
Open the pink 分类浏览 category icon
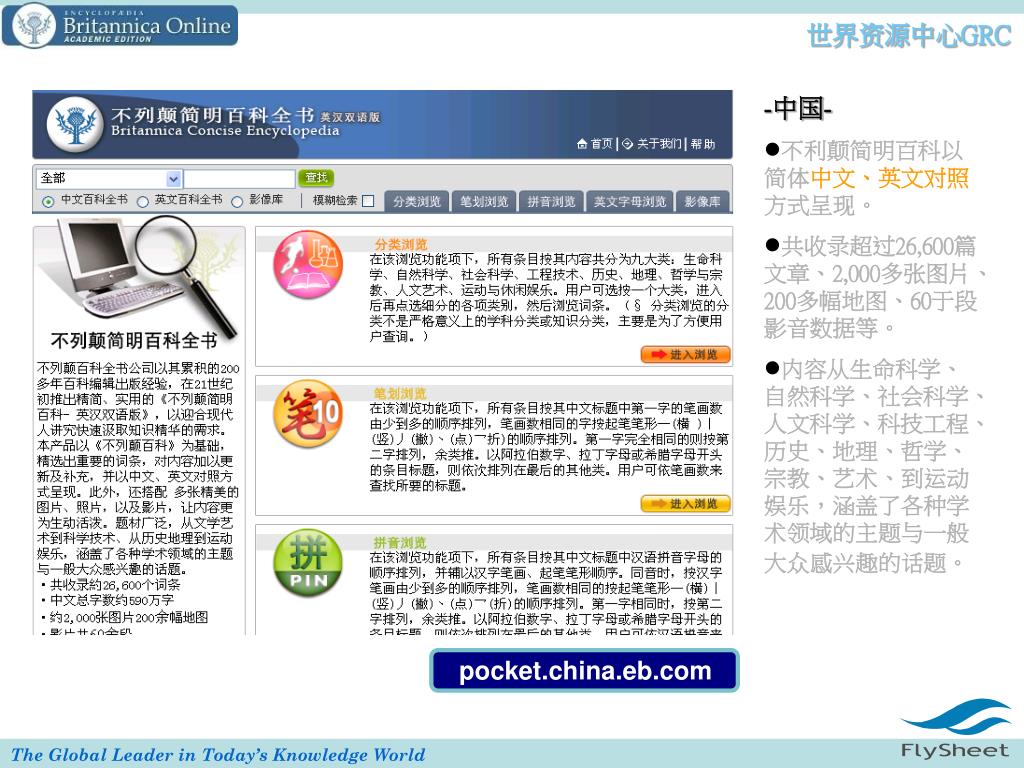pyautogui.click(x=308, y=264)
